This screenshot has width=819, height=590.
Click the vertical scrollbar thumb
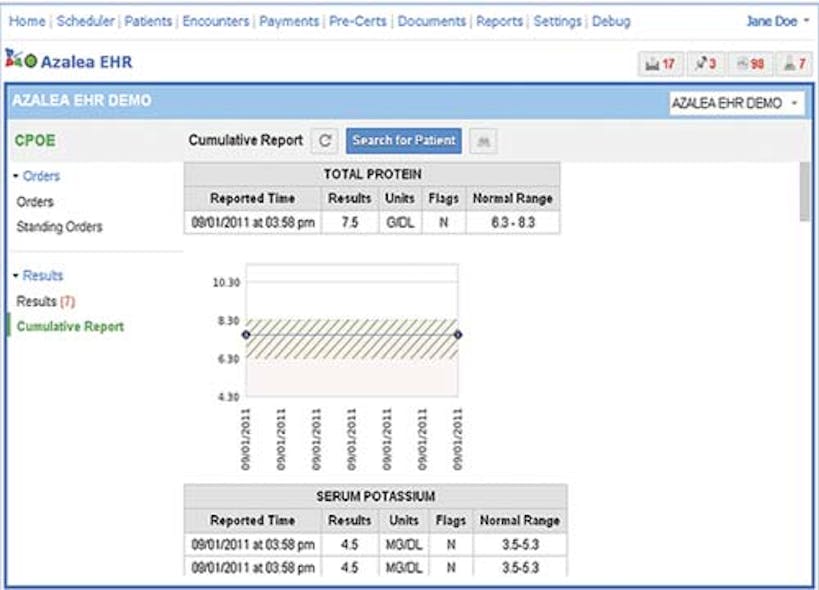[x=805, y=192]
